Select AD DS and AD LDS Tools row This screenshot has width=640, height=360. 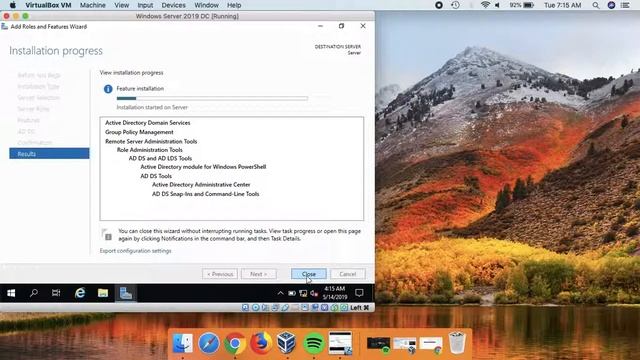click(160, 158)
